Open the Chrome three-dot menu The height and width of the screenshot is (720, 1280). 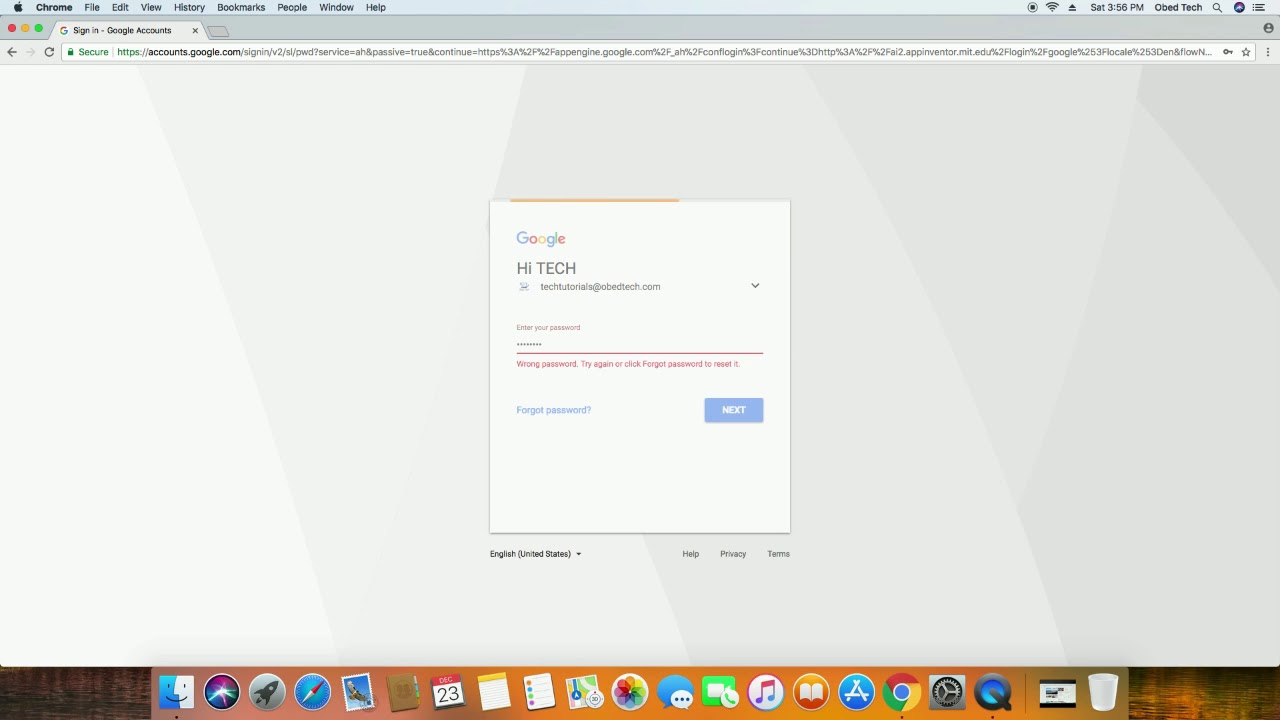tap(1266, 52)
